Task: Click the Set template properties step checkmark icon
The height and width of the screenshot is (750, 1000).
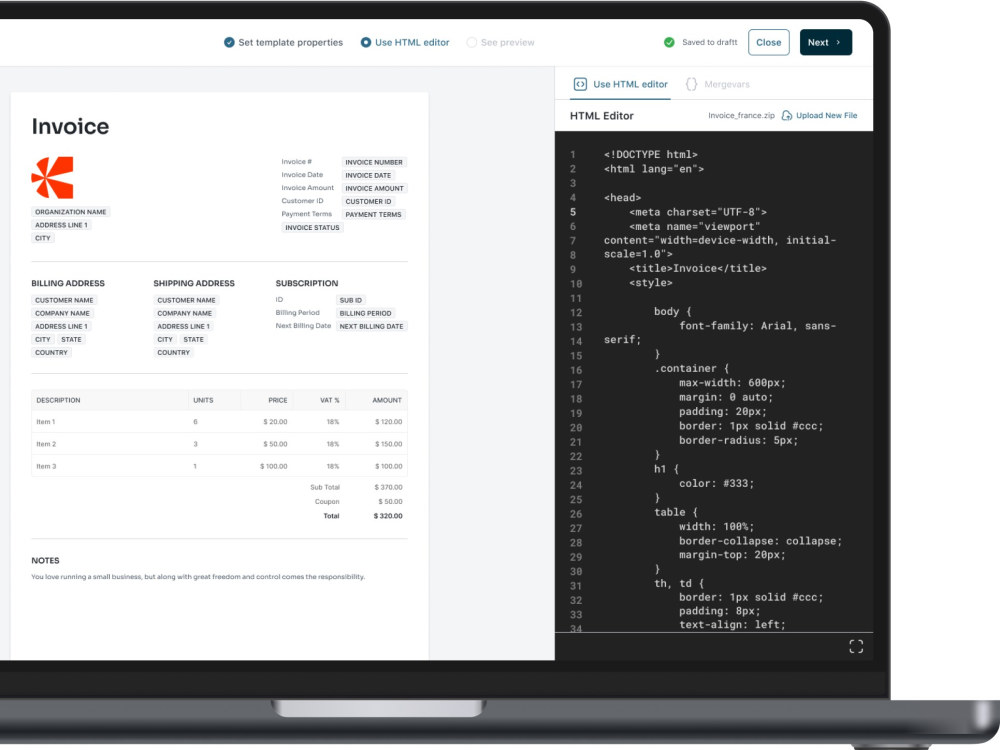Action: (x=229, y=43)
